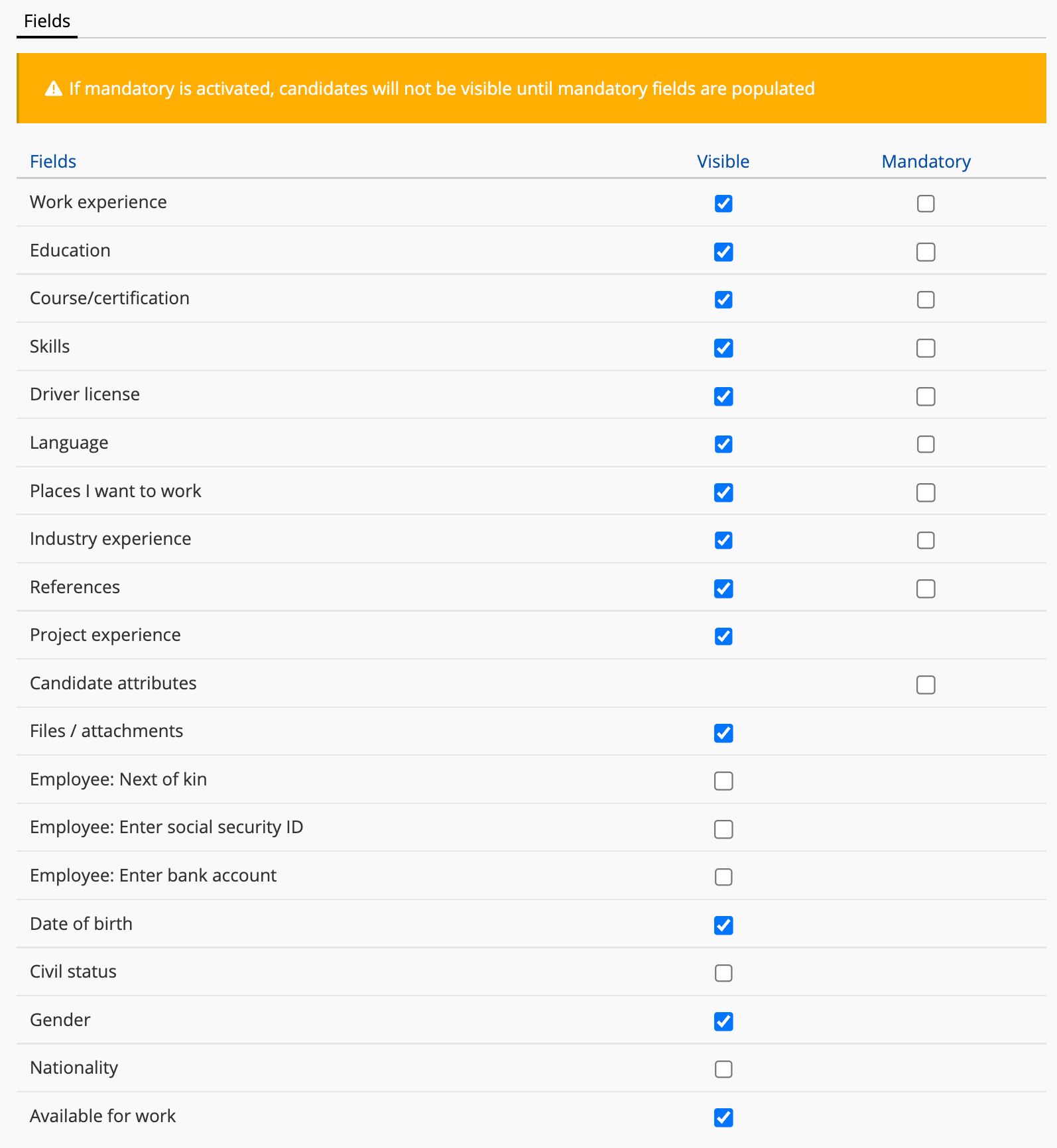Click the blue Fields column header
Viewport: 1057px width, 1148px height.
coord(53,162)
